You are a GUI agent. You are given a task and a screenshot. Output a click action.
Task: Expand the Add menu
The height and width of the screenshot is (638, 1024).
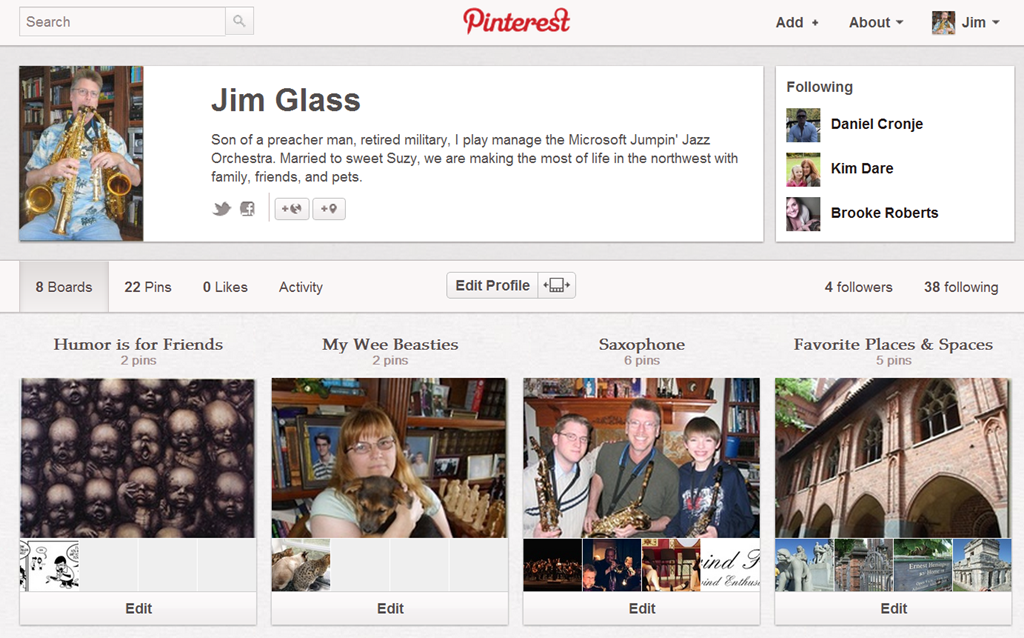797,22
